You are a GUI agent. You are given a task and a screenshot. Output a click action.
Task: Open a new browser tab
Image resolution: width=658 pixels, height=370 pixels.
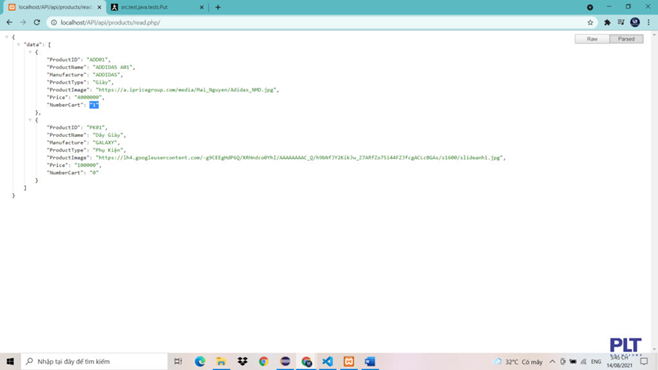pos(218,7)
